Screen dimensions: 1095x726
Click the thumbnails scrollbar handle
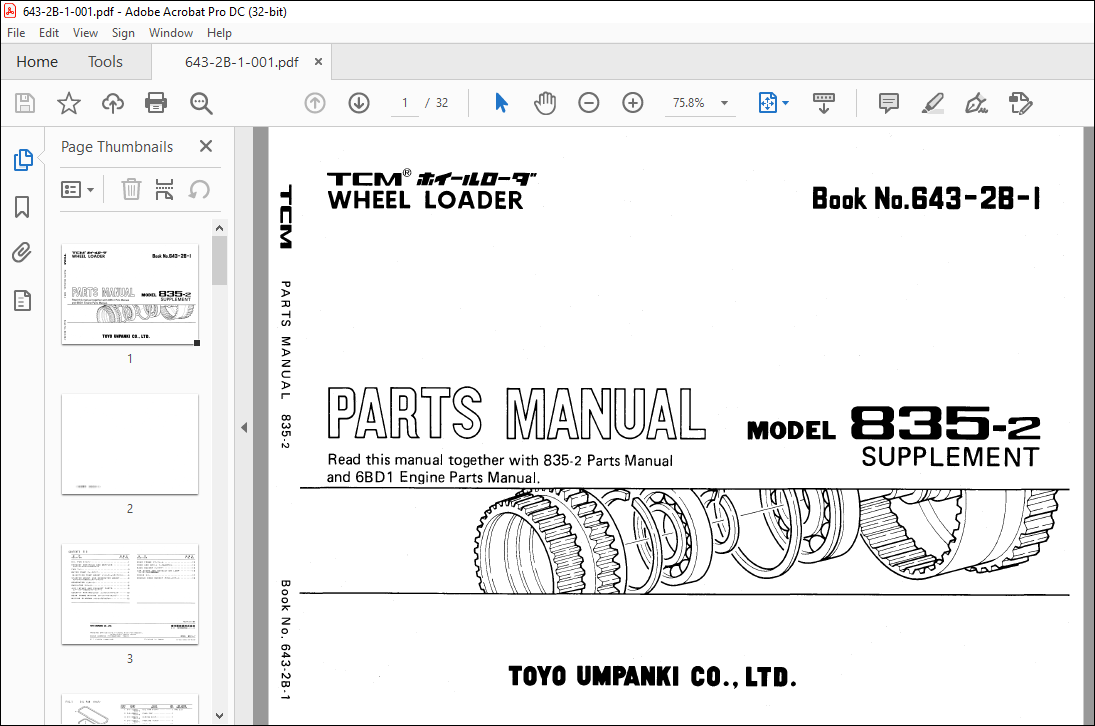(219, 260)
